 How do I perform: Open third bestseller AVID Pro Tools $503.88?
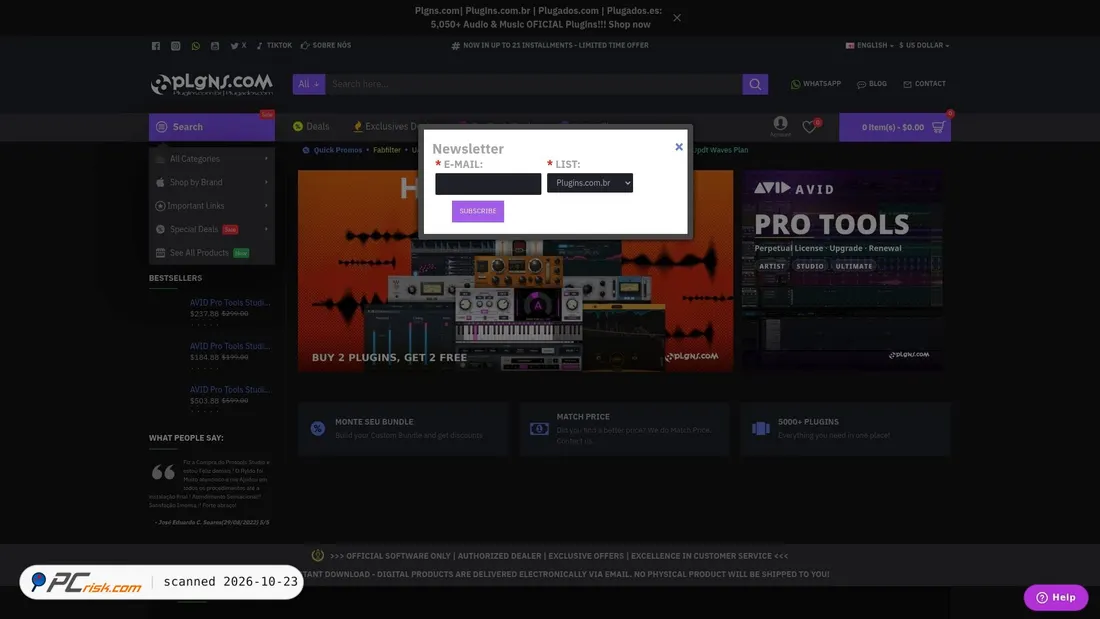pos(229,390)
